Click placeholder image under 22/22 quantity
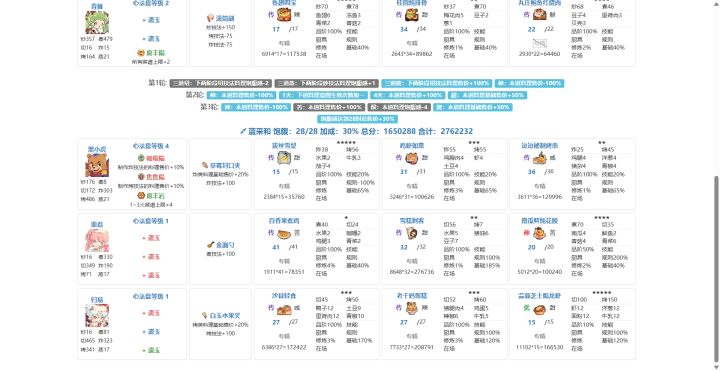The width and height of the screenshot is (720, 371). [x=540, y=44]
